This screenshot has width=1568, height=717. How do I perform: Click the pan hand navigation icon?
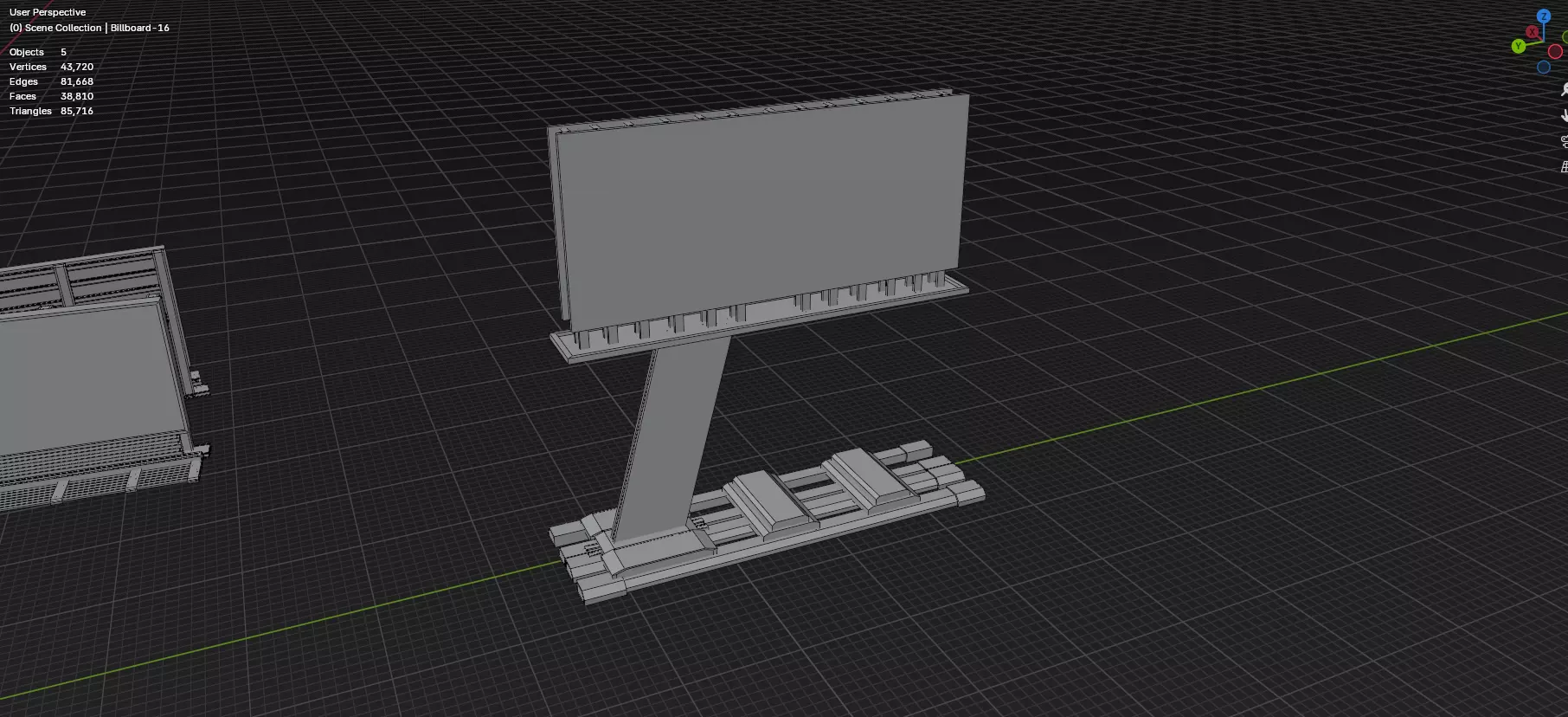click(1565, 115)
